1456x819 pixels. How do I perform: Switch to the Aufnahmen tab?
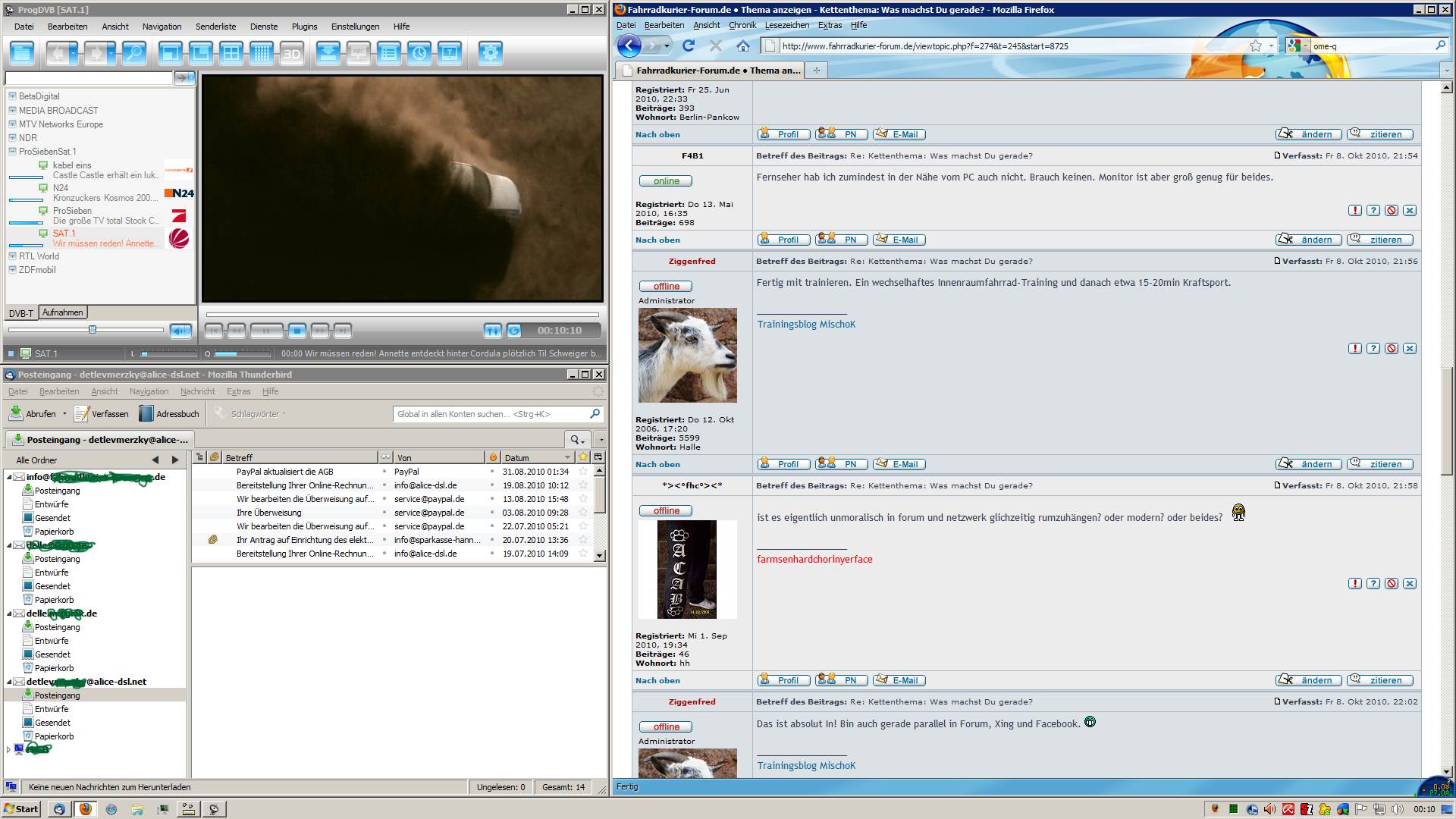(x=63, y=312)
